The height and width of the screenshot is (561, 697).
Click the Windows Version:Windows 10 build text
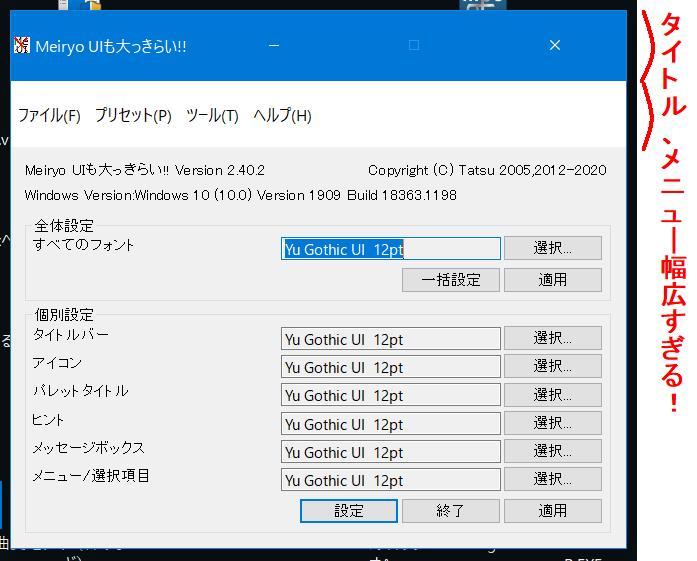240,195
